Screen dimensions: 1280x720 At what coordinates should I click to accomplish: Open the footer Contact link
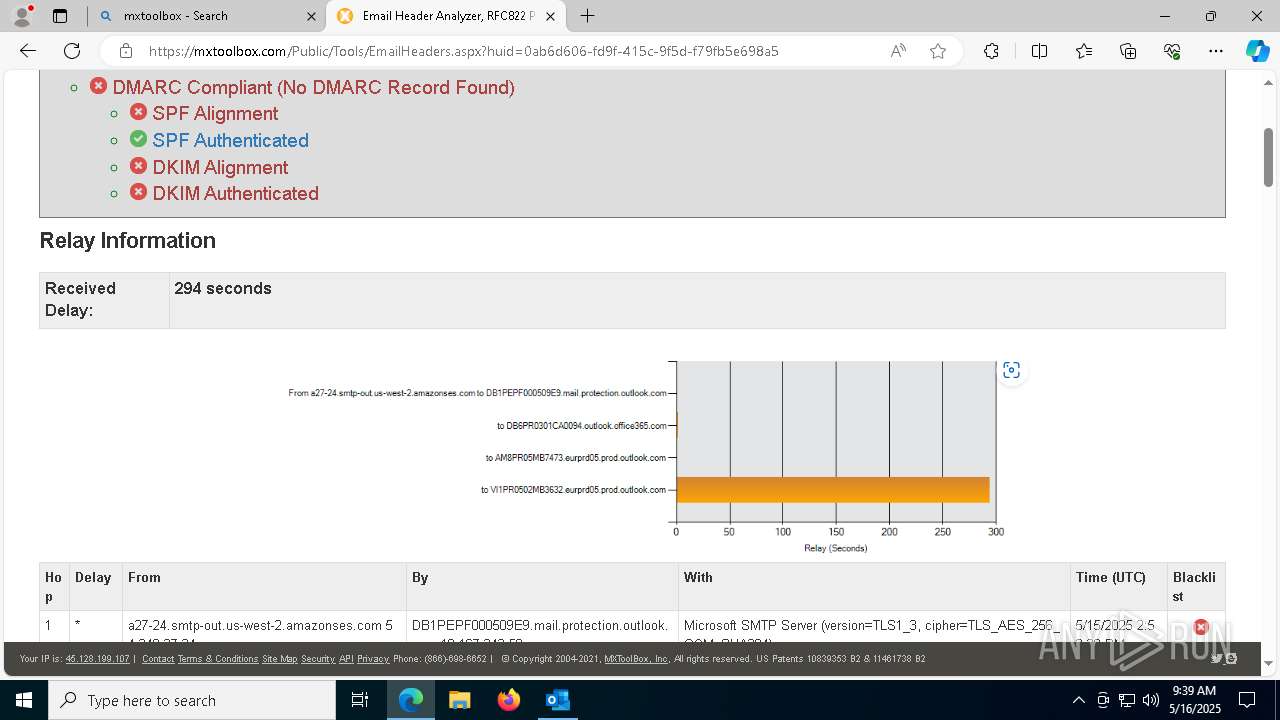[x=158, y=659]
